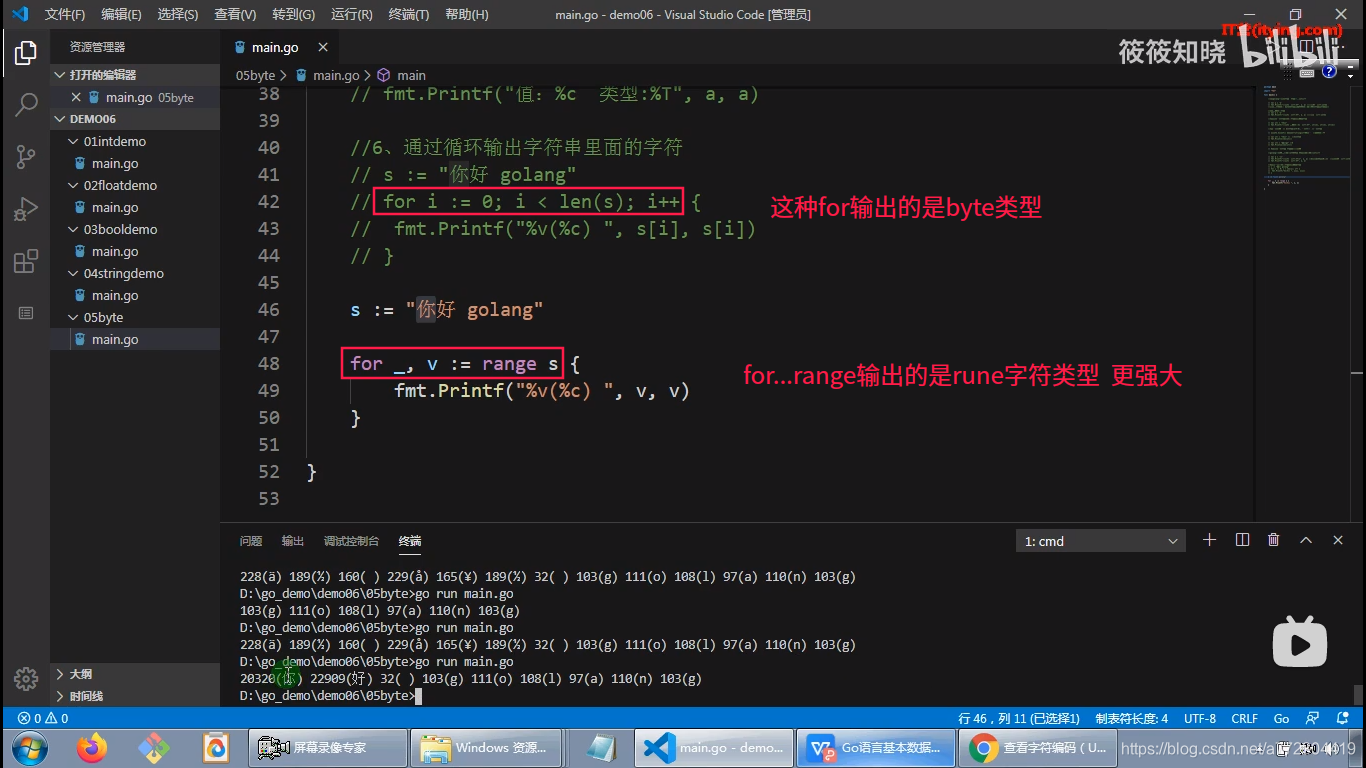This screenshot has width=1366, height=768.
Task: Select the terminal 1: cmd dropdown
Action: 1100,541
